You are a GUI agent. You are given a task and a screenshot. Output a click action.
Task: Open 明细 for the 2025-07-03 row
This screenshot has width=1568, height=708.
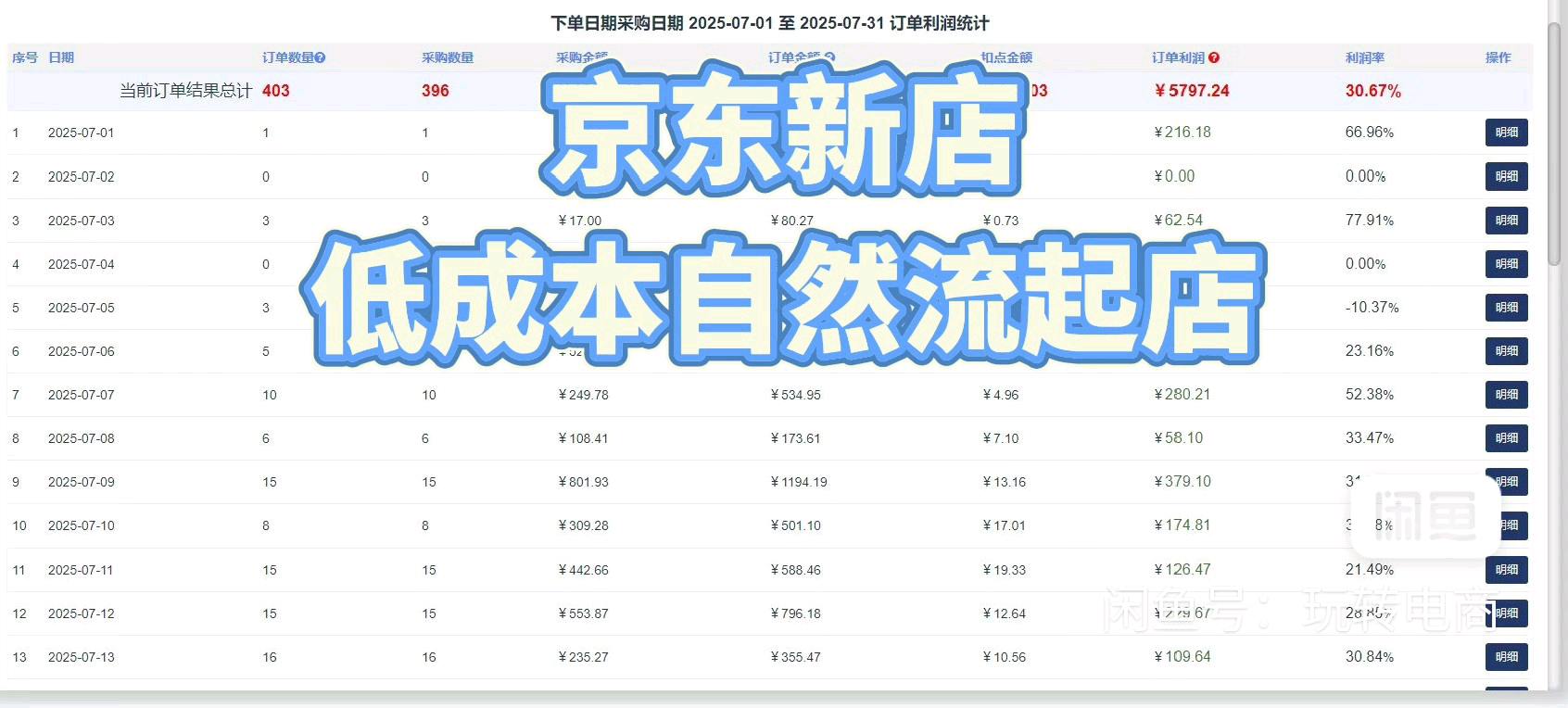click(x=1506, y=221)
